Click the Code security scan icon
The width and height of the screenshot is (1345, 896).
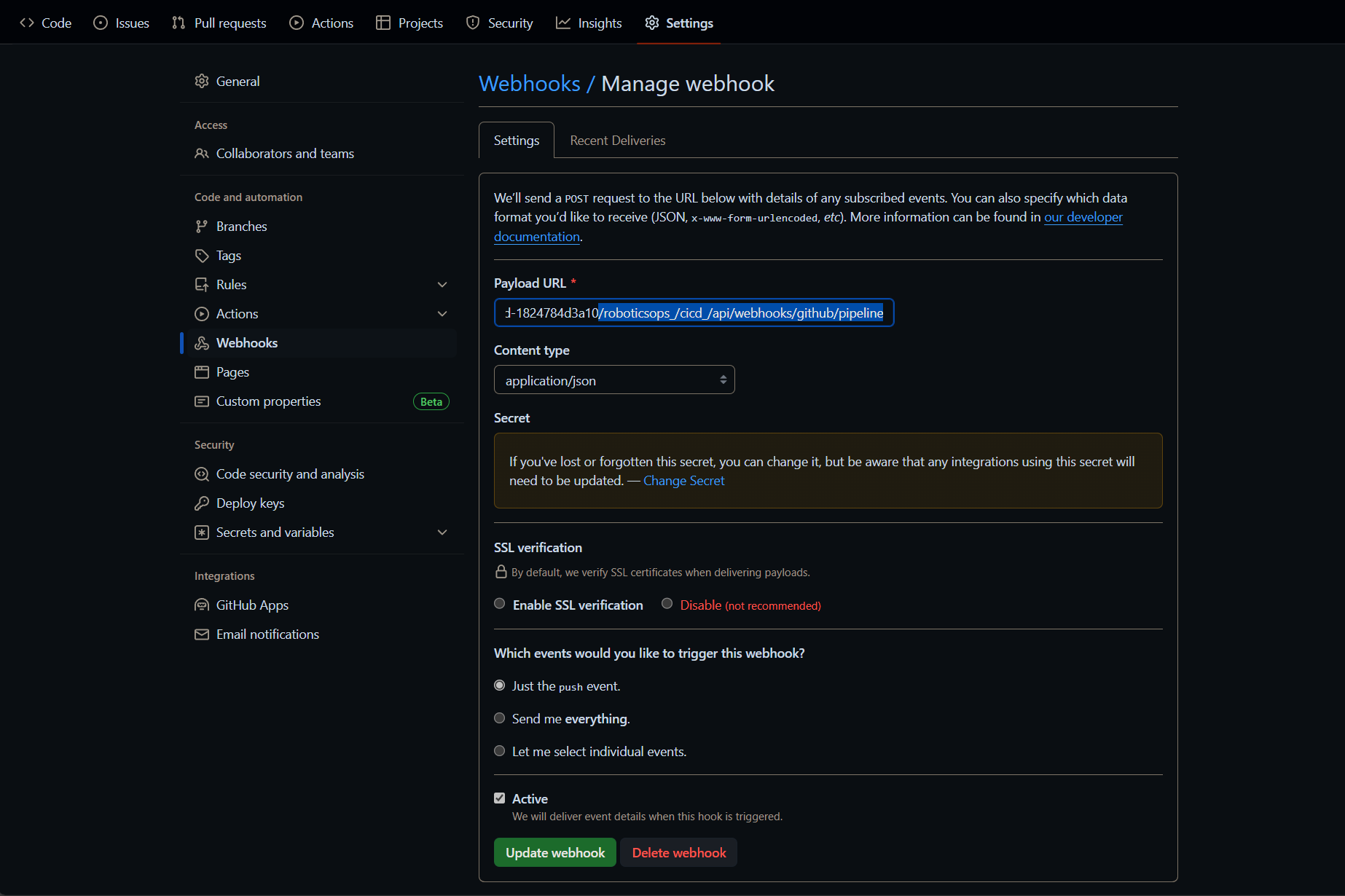(202, 474)
